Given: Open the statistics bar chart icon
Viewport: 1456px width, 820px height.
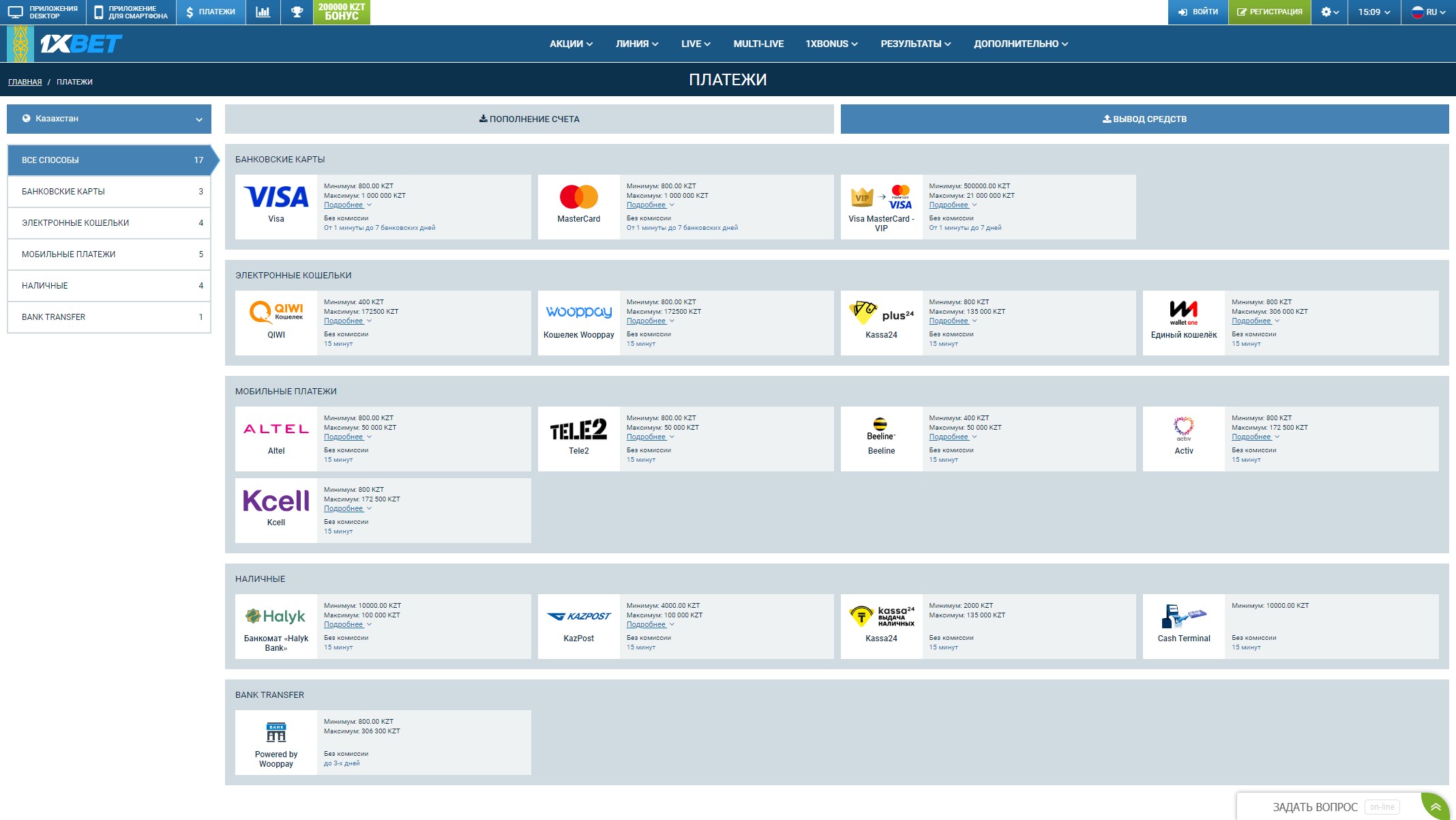Looking at the screenshot, I should tap(263, 12).
